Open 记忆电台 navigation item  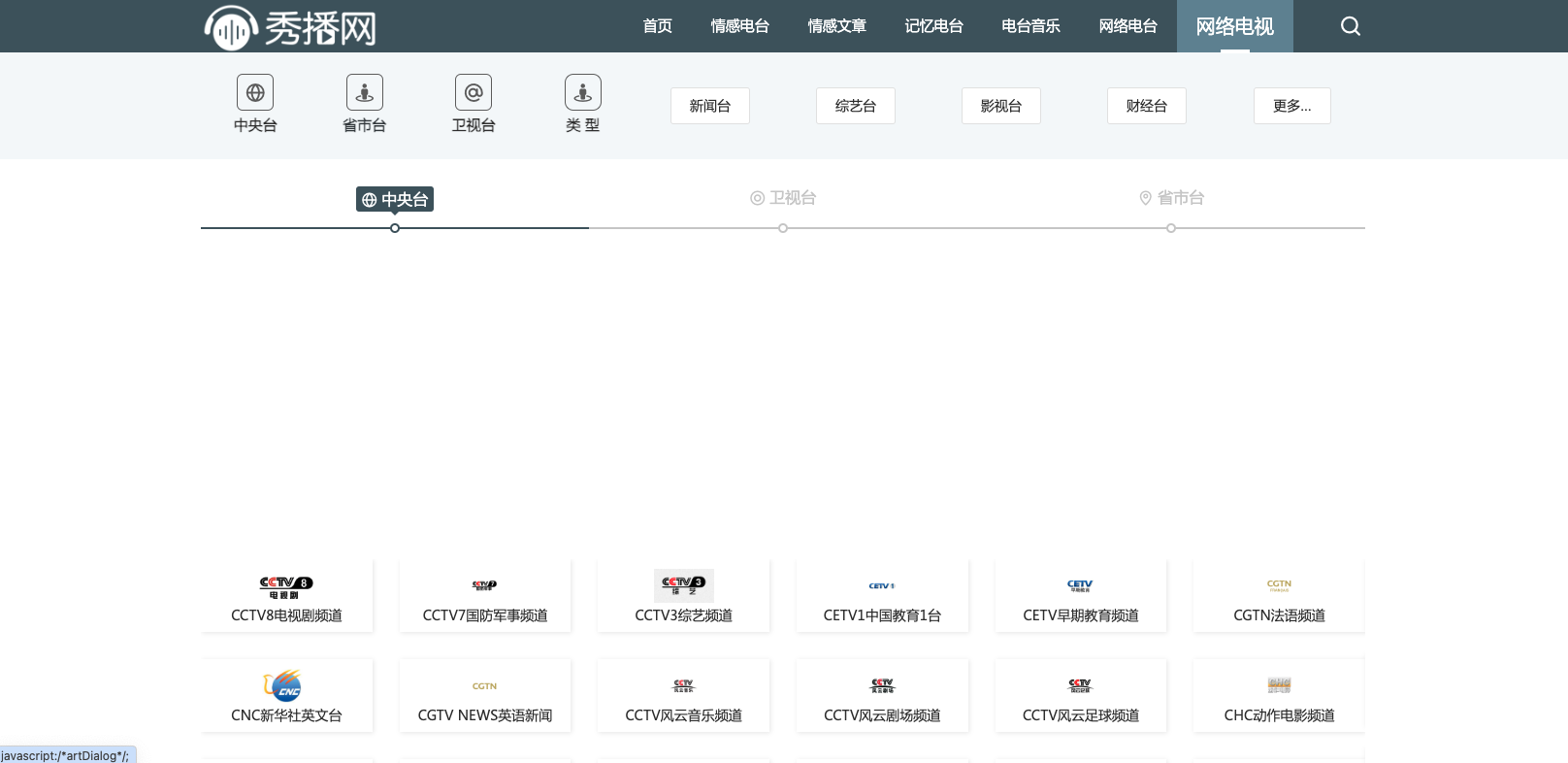pos(934,26)
